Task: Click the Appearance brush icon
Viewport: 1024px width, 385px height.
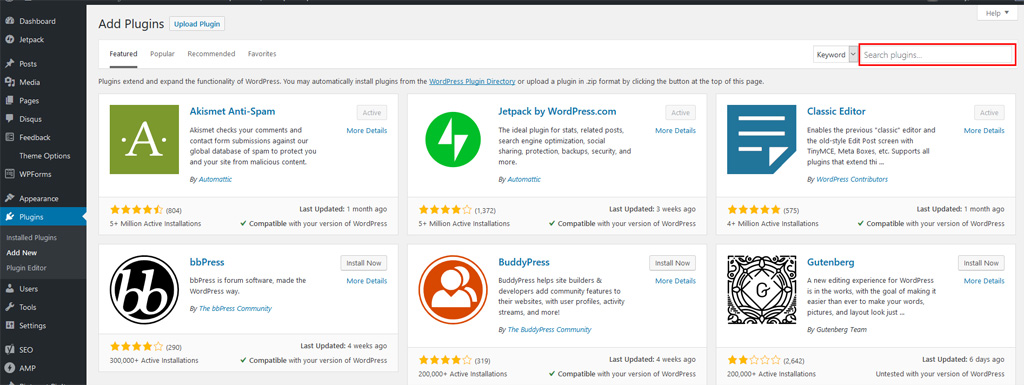Action: (x=10, y=198)
